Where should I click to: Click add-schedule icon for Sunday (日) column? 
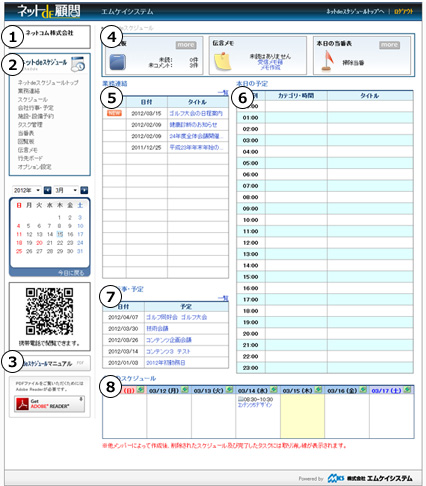140,389
